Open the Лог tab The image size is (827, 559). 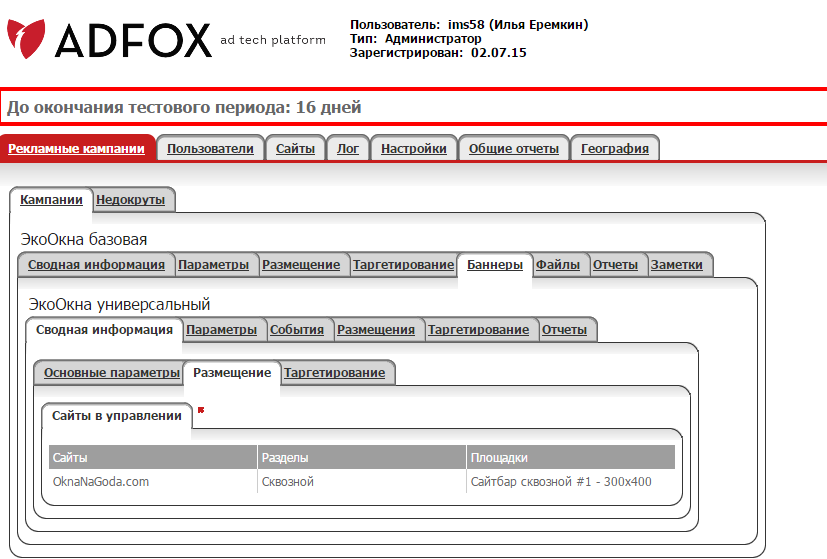(348, 149)
